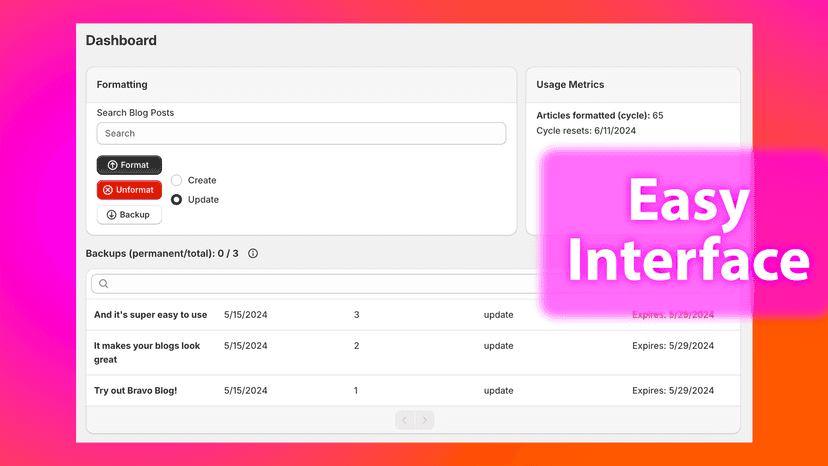The height and width of the screenshot is (466, 828).
Task: Focus the Search Blog Posts field
Action: (x=301, y=133)
